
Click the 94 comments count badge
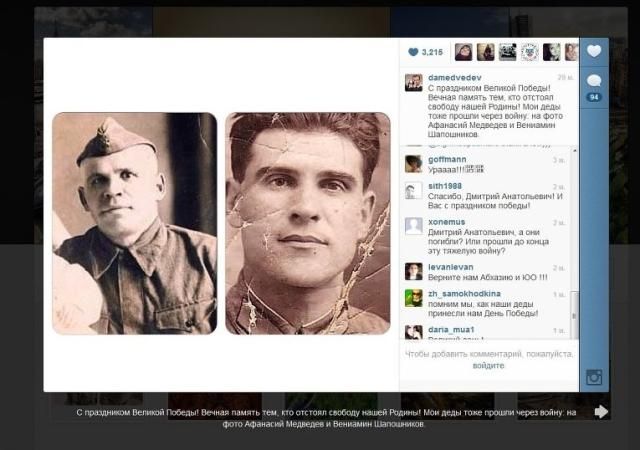[594, 97]
